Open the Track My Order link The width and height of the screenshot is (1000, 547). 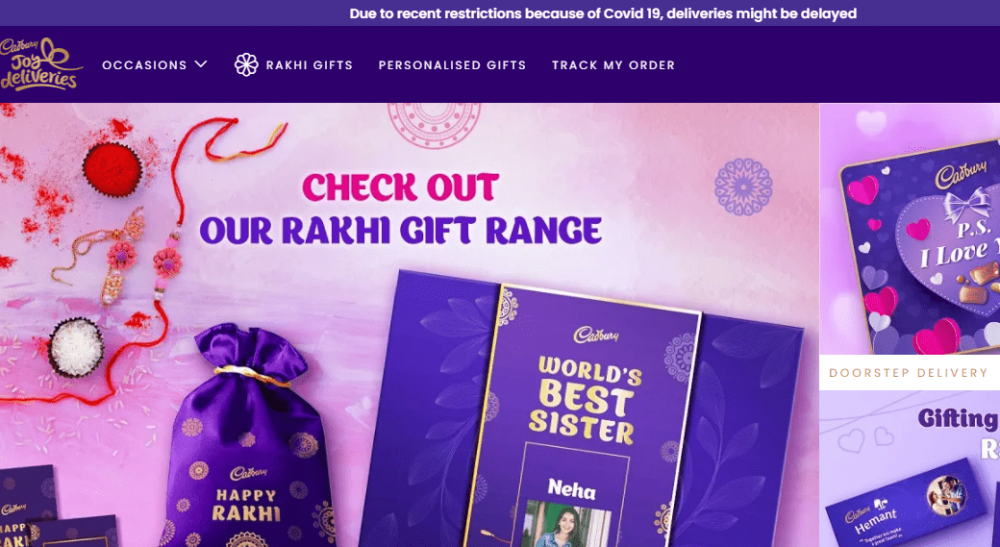coord(614,65)
